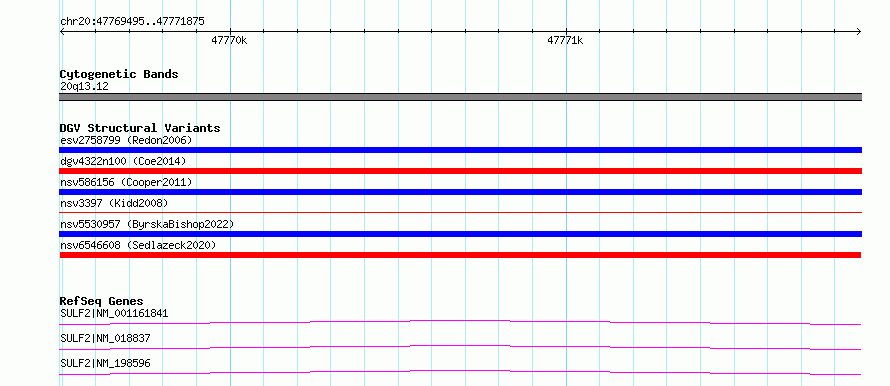The width and height of the screenshot is (890, 386).
Task: Click the 20q13.12 band label
Action: 84,87
